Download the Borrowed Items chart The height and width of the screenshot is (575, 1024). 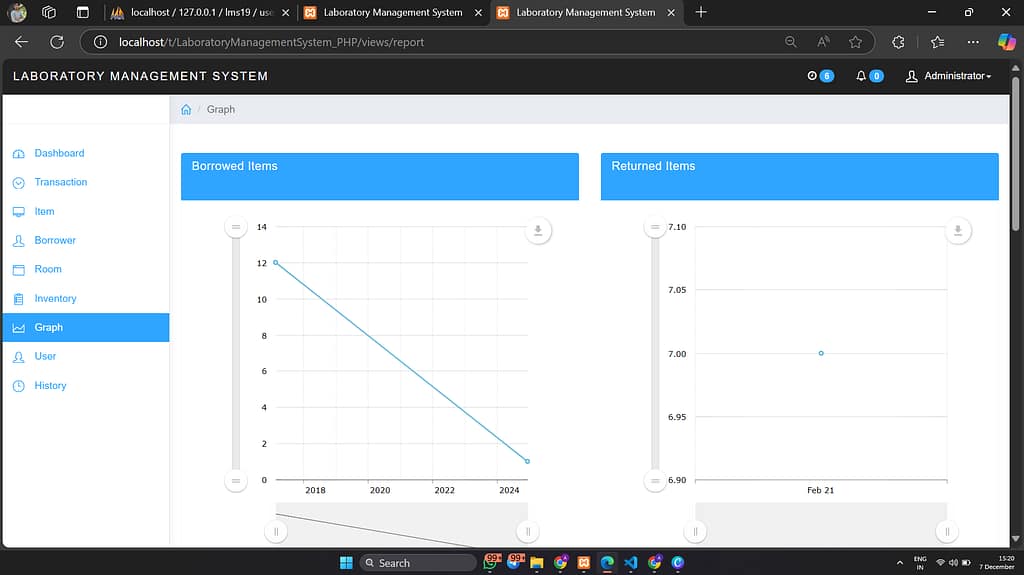(538, 231)
